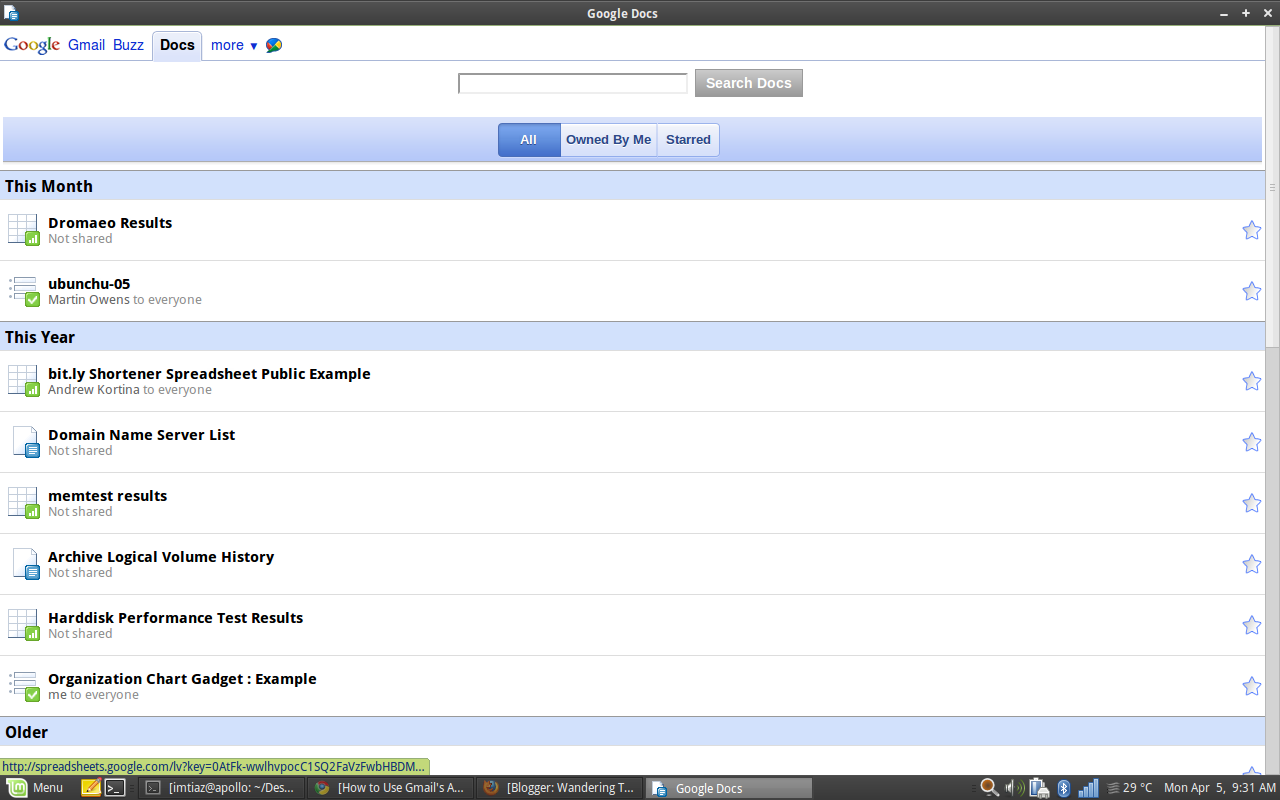Click the Andrew Kortina owner name
The height and width of the screenshot is (800, 1280).
[94, 390]
